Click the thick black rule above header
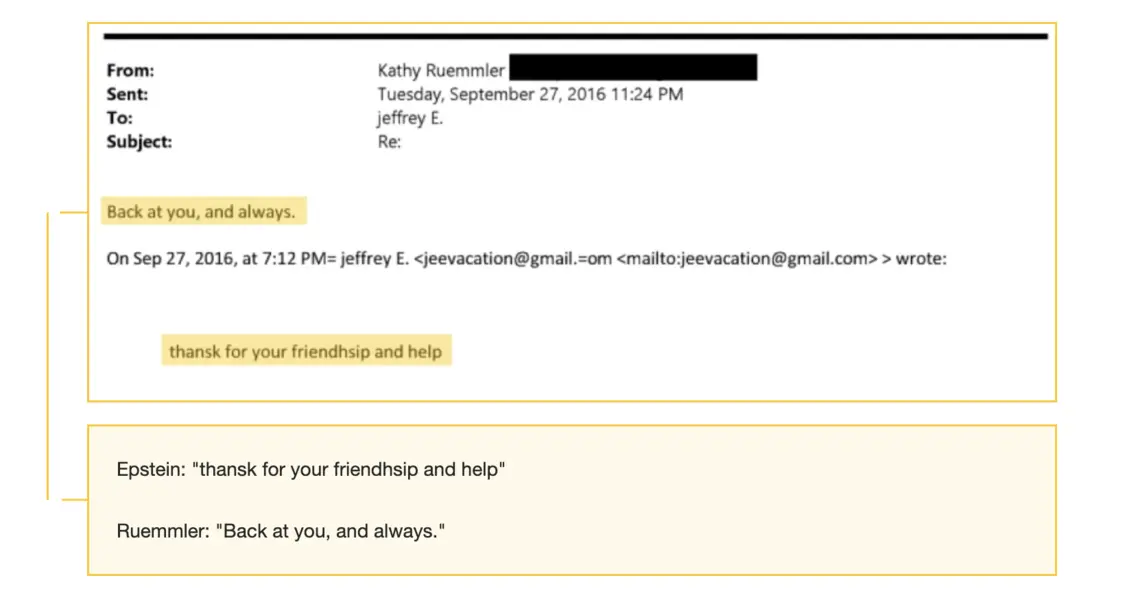The width and height of the screenshot is (1125, 591). [x=575, y=36]
